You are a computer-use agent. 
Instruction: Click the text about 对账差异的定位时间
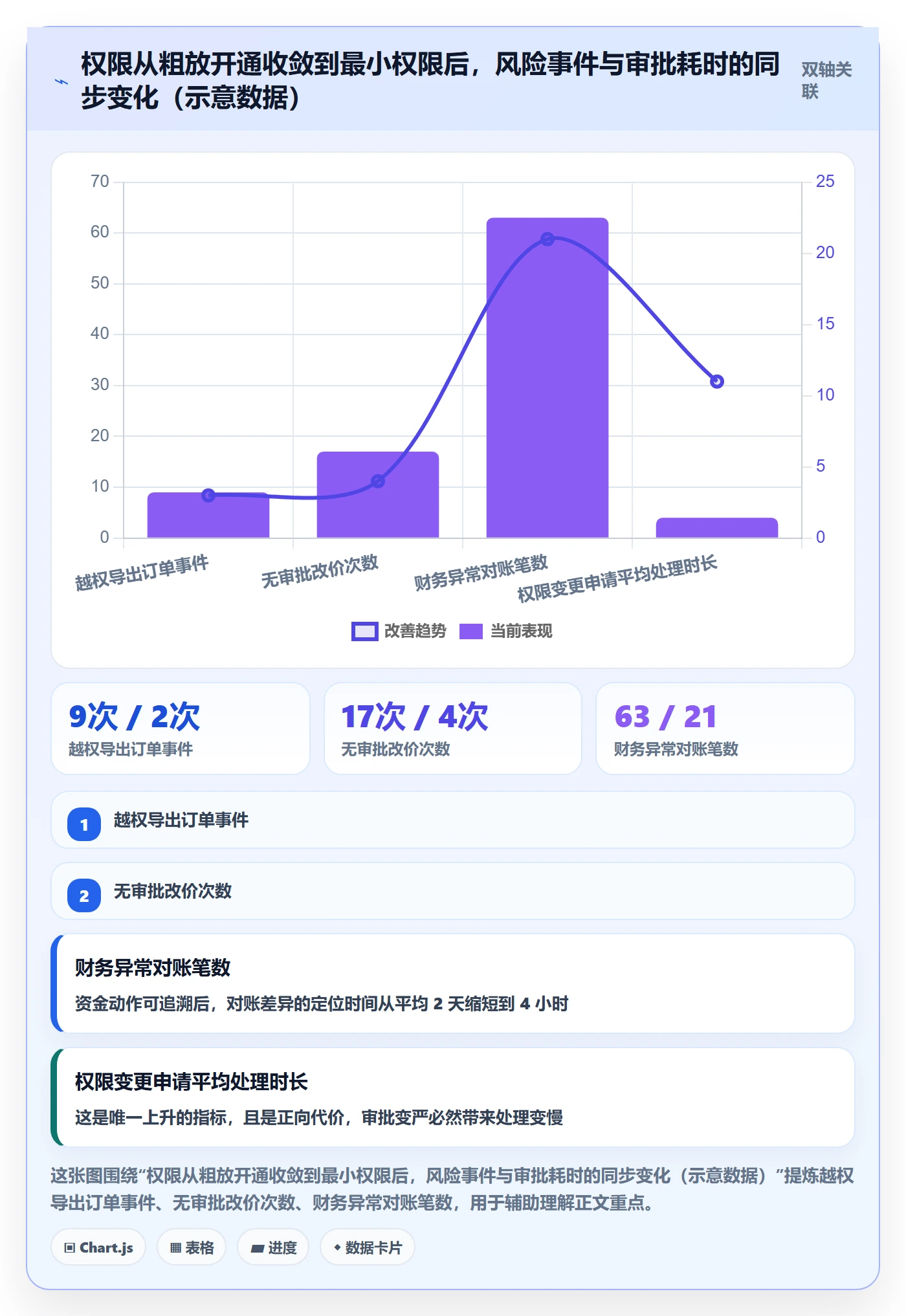[x=322, y=1003]
